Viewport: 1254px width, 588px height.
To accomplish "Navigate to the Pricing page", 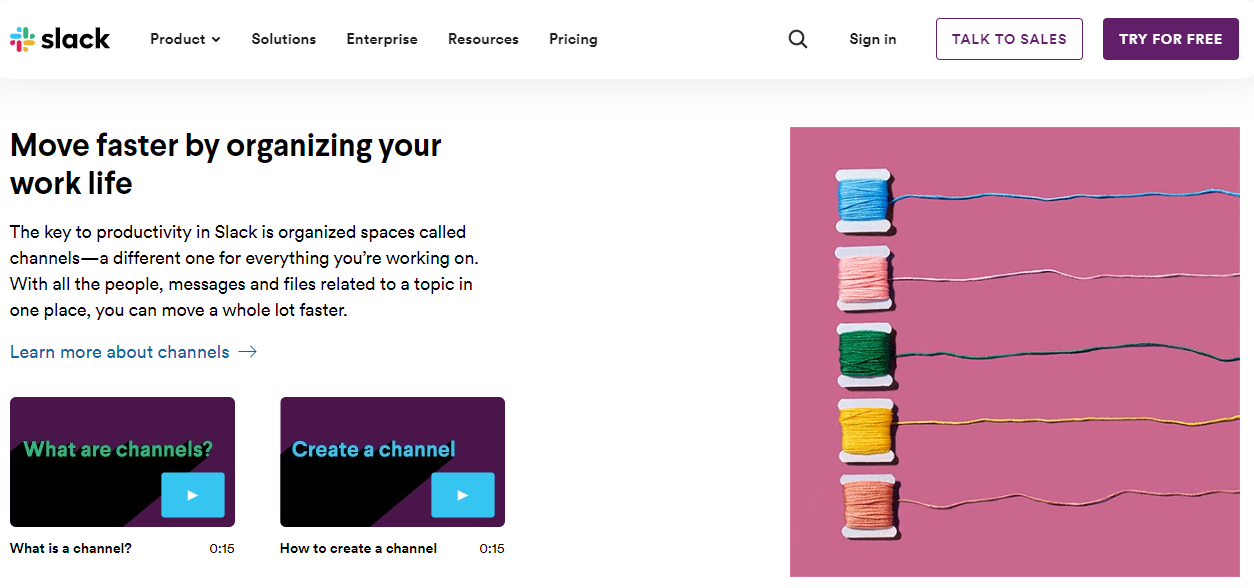I will (x=573, y=39).
